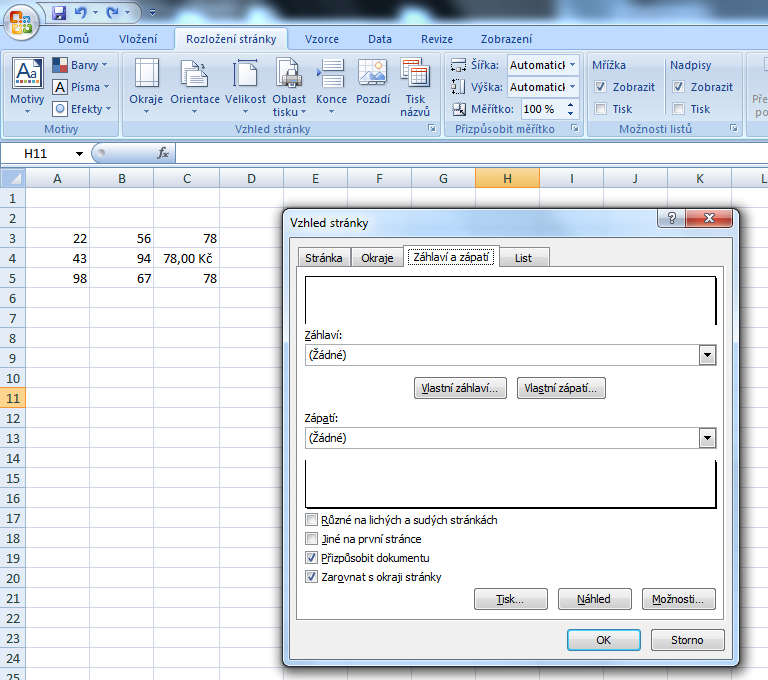Open the Okraje tab in dialog
768x680 pixels.
[377, 258]
